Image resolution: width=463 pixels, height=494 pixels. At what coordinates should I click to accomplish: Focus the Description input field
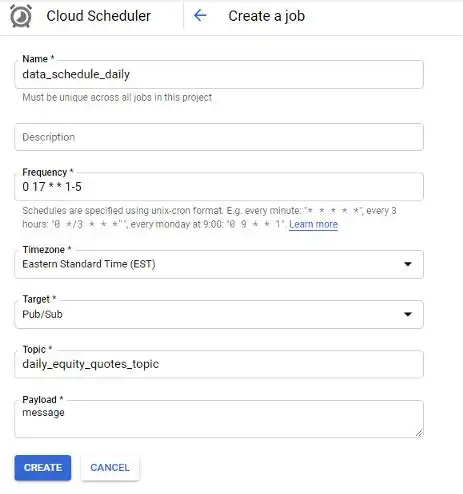point(219,137)
